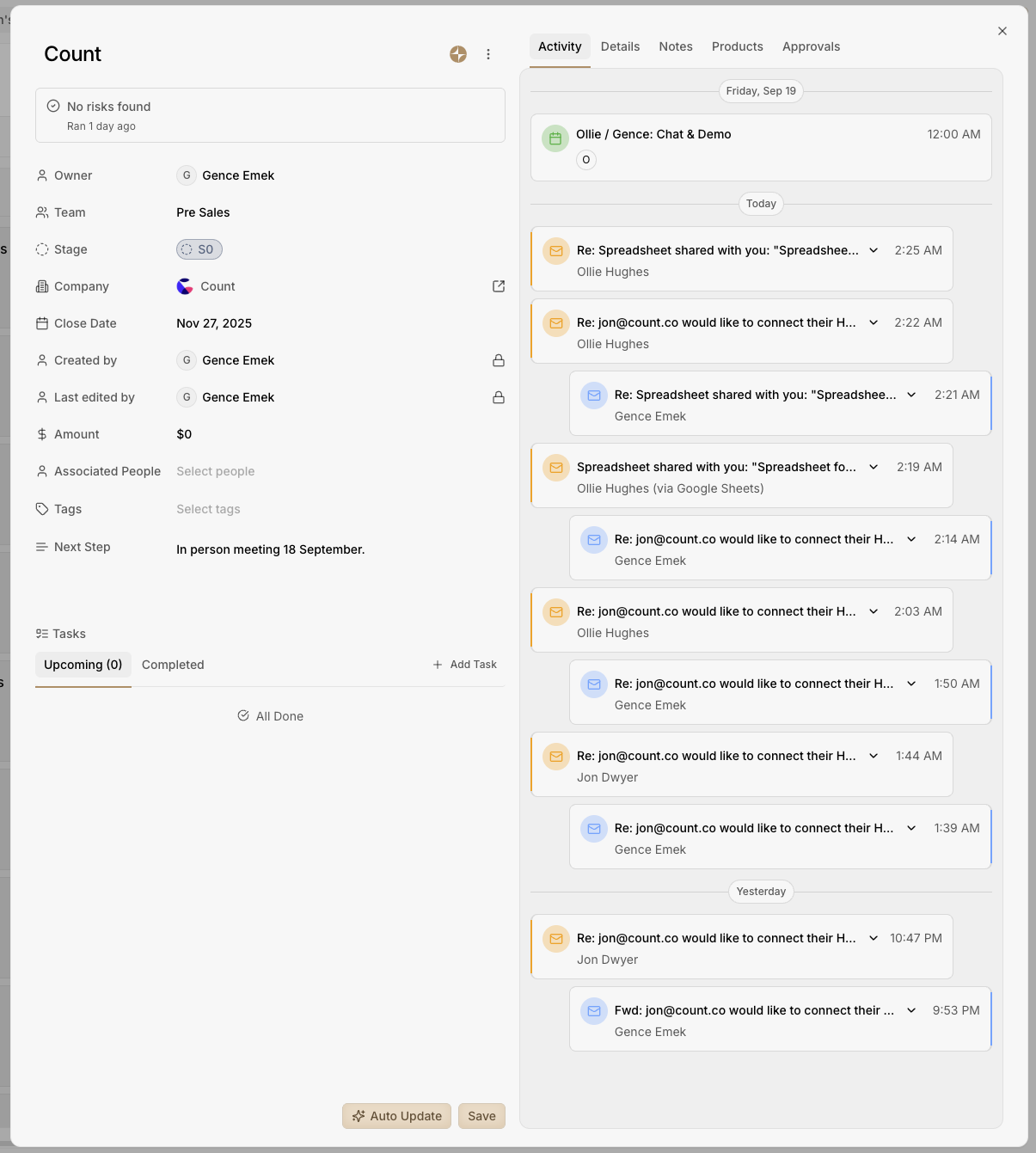Expand the 2:22 AM email from Ollie Hughes
This screenshot has width=1036, height=1153.
tap(874, 322)
